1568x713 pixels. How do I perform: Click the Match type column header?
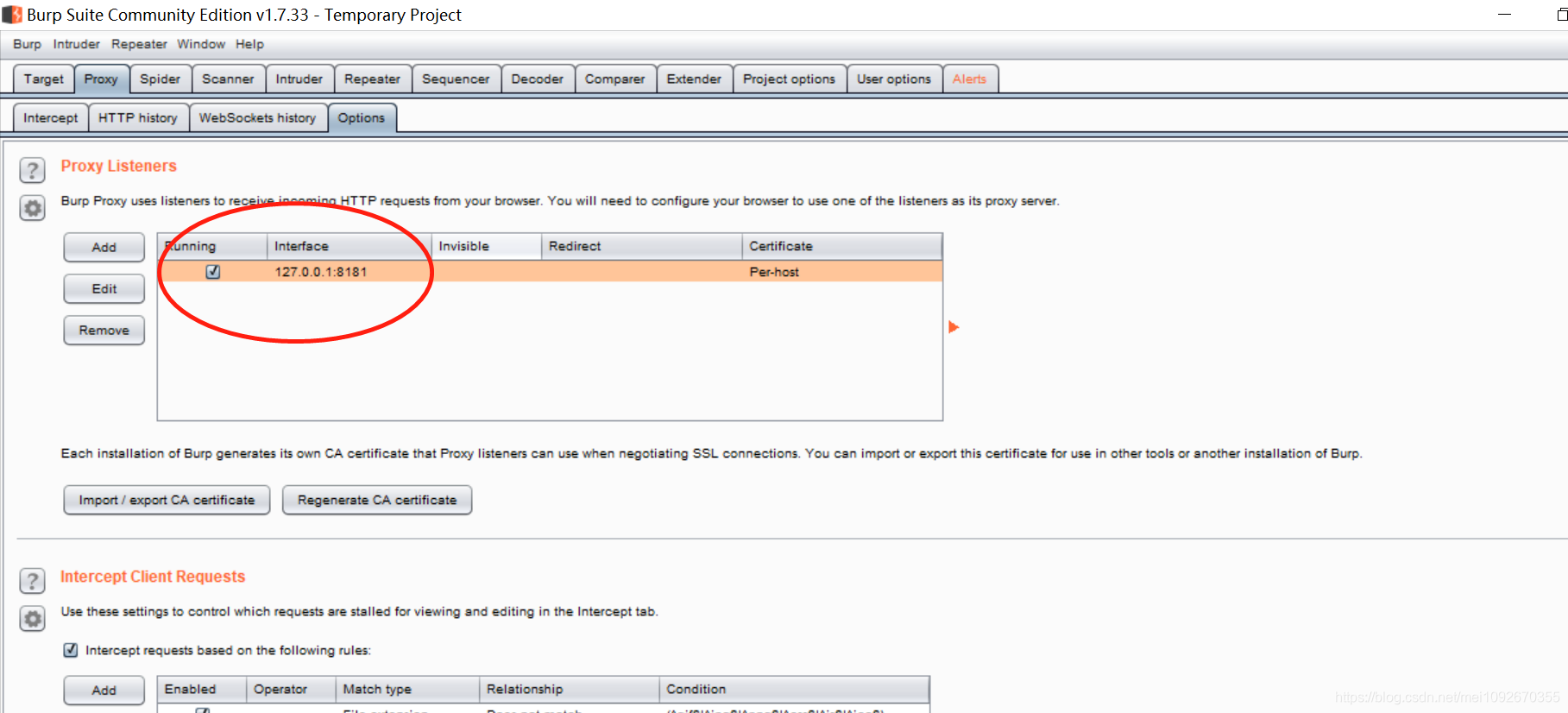coord(408,689)
